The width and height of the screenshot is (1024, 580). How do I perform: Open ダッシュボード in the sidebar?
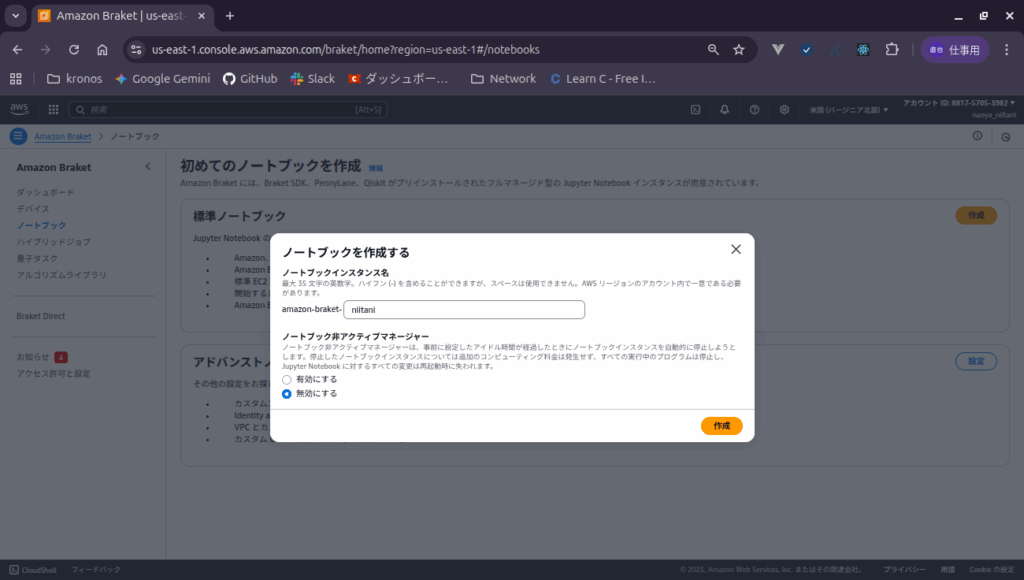(x=45, y=193)
